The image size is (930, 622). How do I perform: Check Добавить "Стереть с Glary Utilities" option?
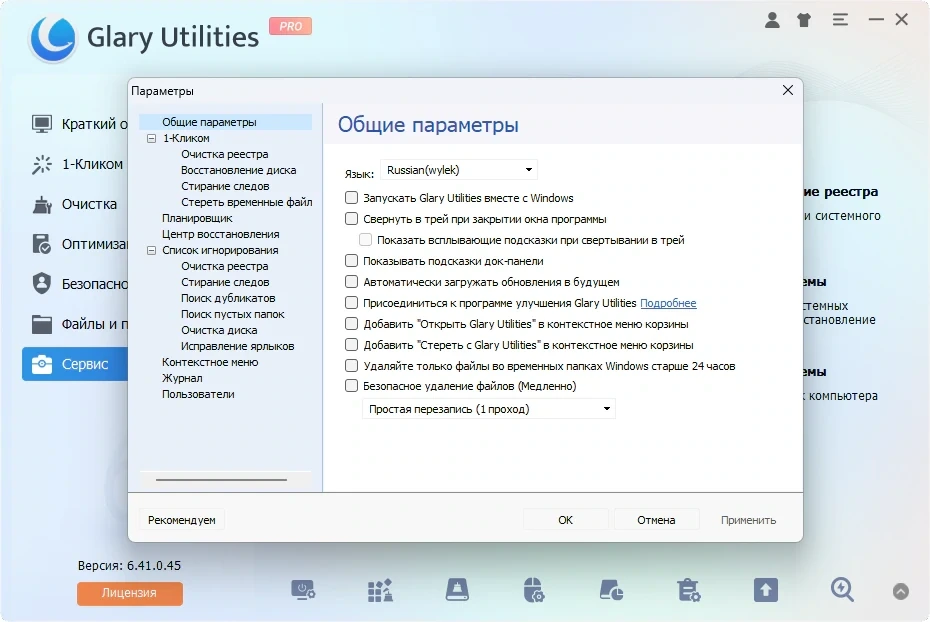pos(351,345)
